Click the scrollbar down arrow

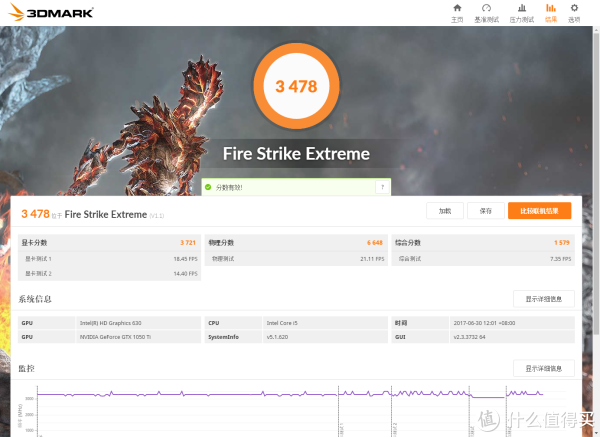[x=596, y=433]
